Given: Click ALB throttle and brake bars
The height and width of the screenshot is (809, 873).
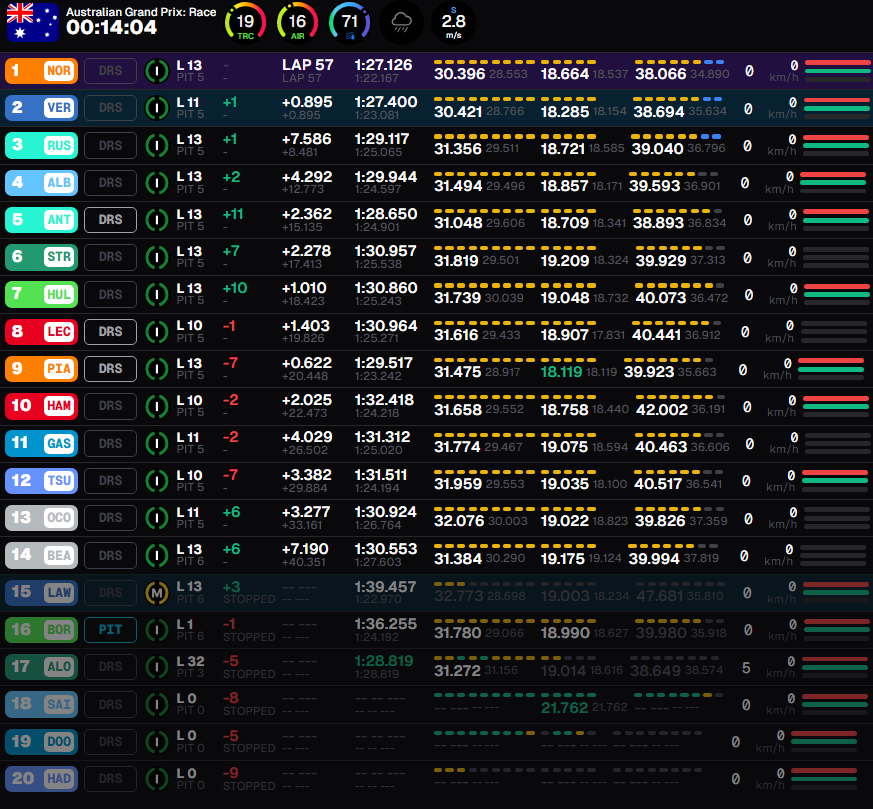Looking at the screenshot, I should [833, 183].
